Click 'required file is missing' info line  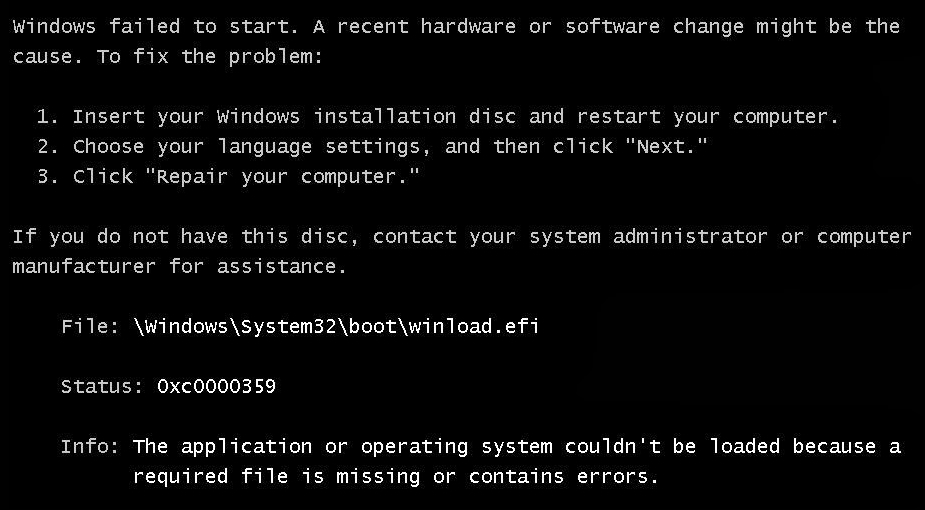pyautogui.click(x=277, y=476)
